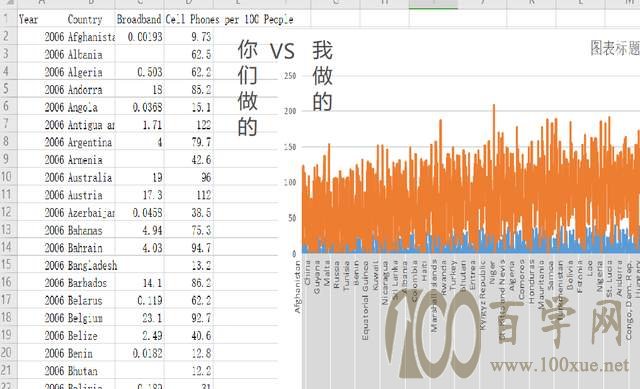Select the Bhutan country cell
The height and width of the screenshot is (389, 640).
(91, 371)
